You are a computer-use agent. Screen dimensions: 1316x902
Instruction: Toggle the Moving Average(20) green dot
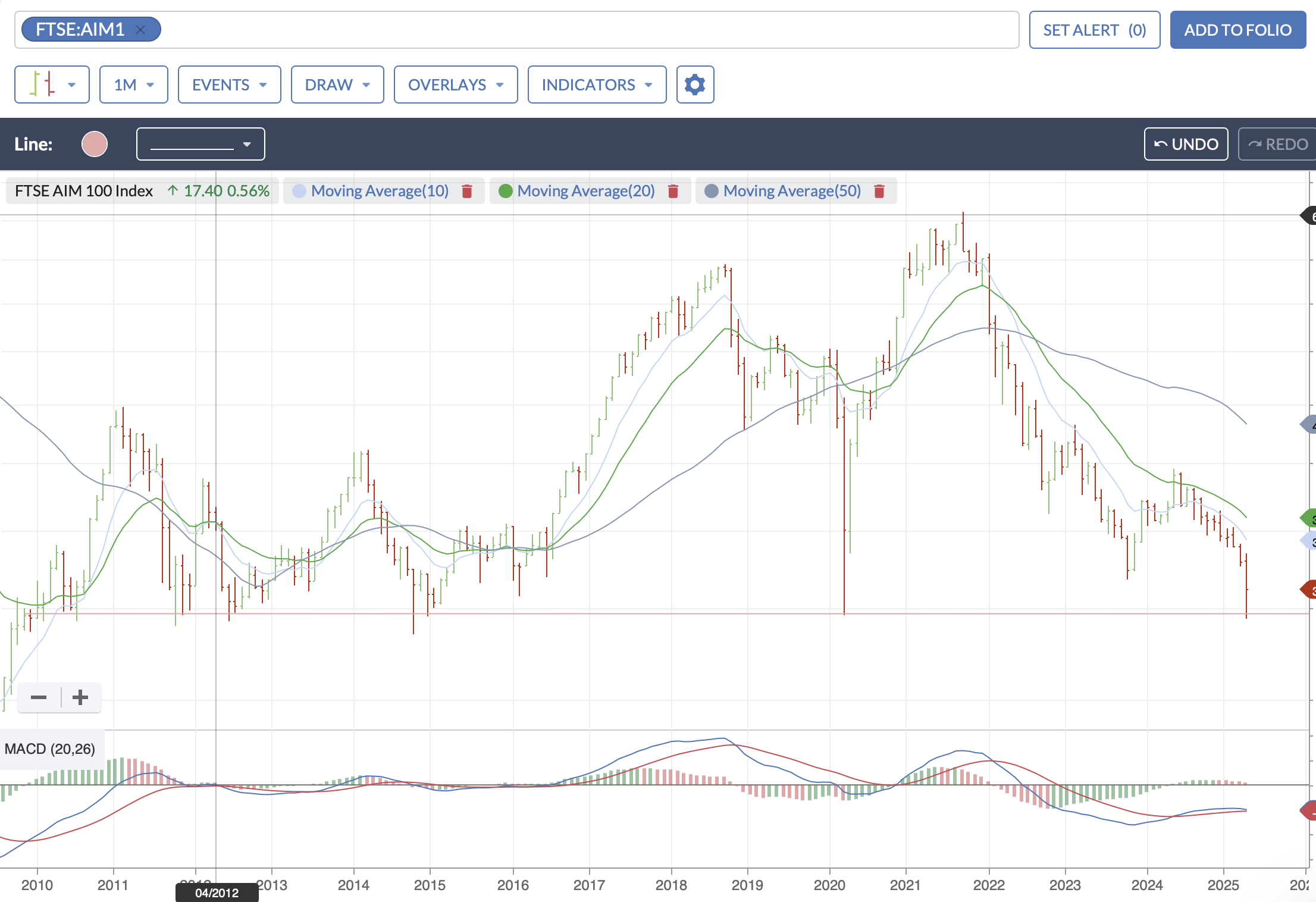pyautogui.click(x=506, y=191)
